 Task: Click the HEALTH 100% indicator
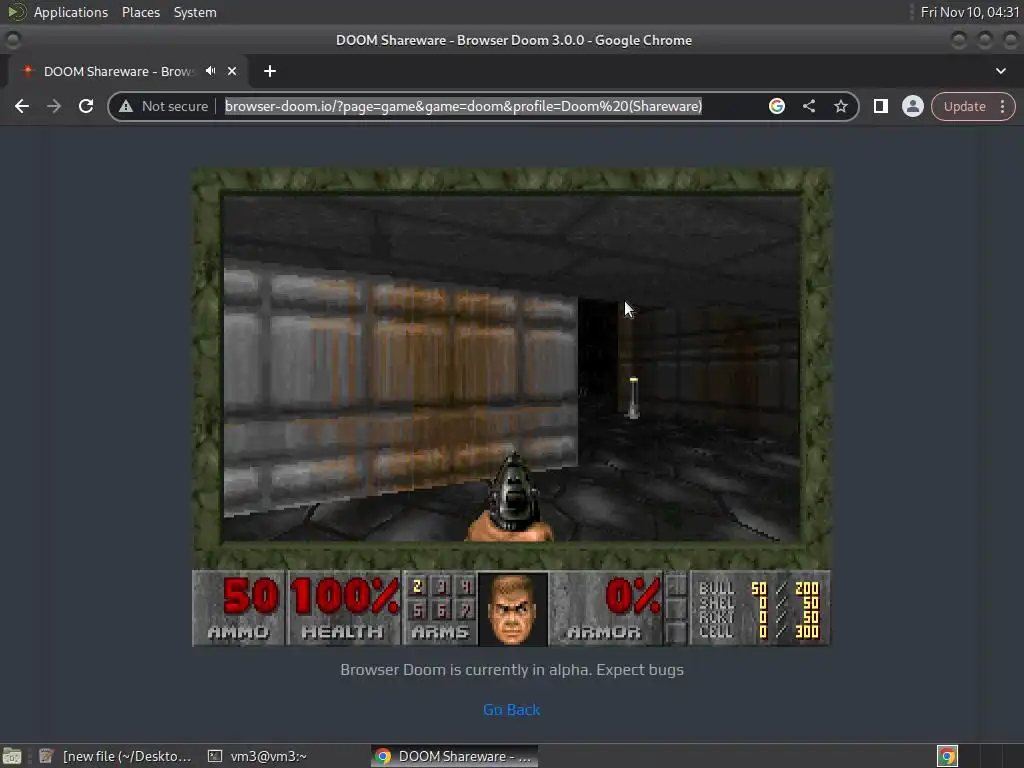(344, 608)
